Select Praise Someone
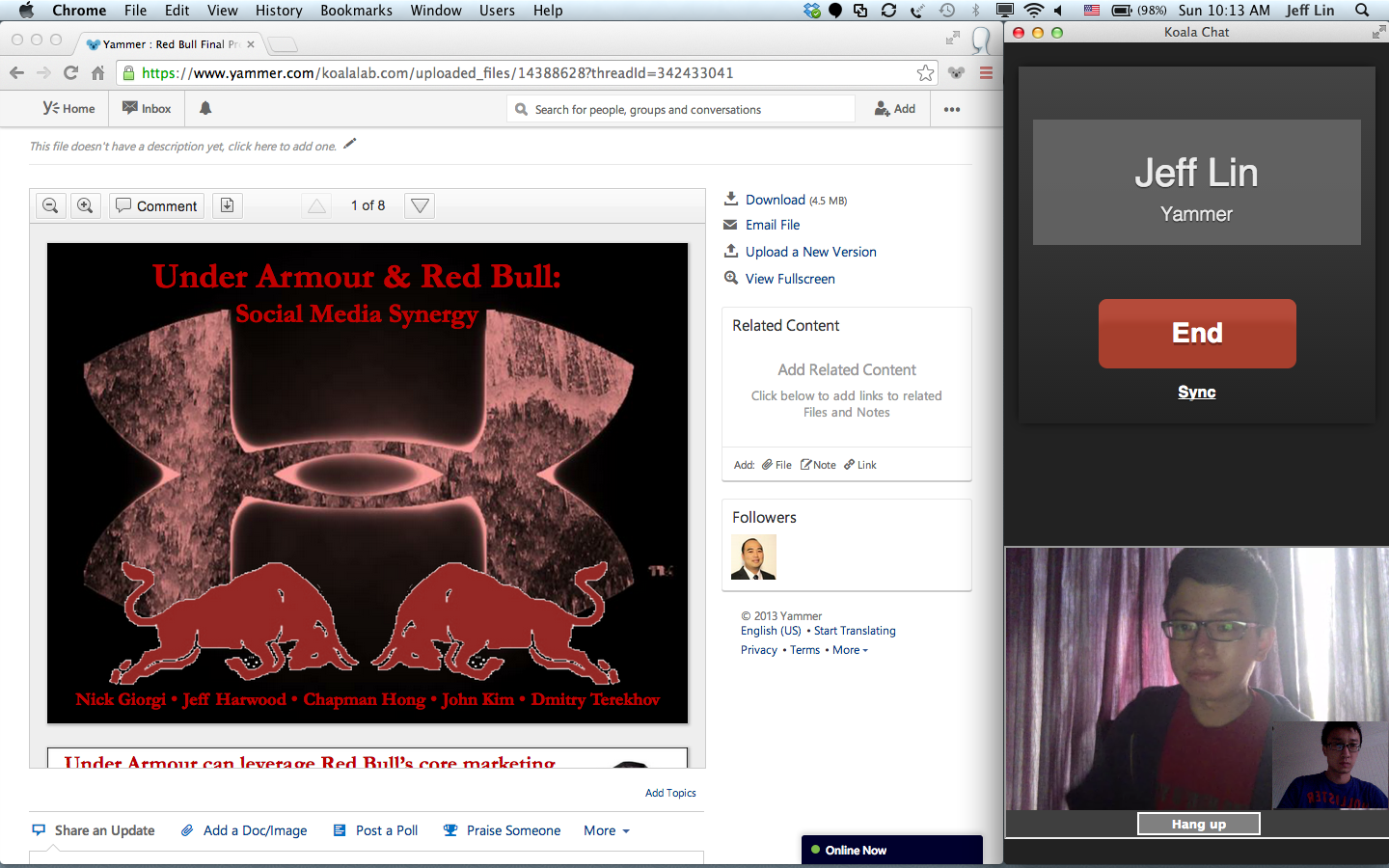Viewport: 1389px width, 868px height. click(502, 830)
